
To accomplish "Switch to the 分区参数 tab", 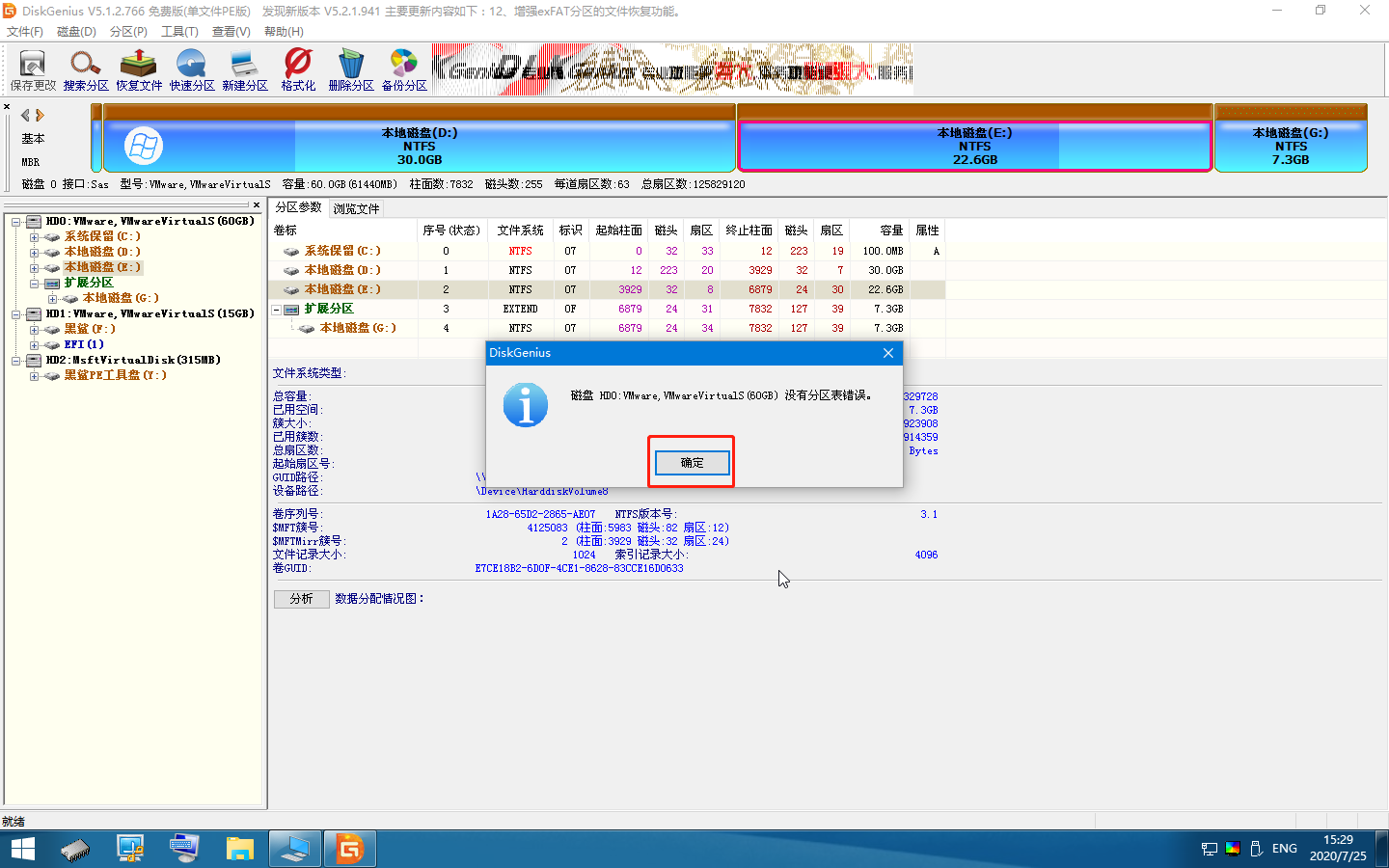I will coord(298,207).
